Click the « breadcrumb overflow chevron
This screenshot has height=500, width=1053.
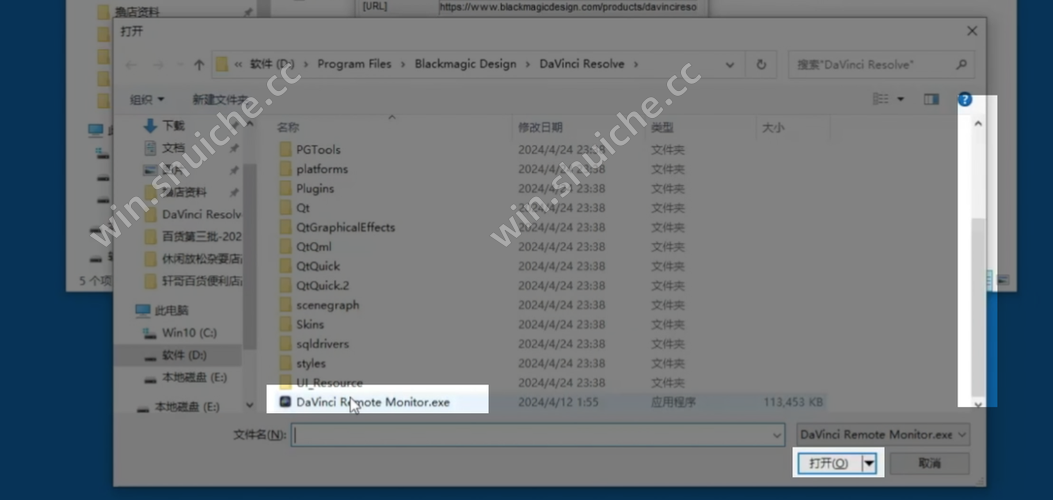(238, 64)
